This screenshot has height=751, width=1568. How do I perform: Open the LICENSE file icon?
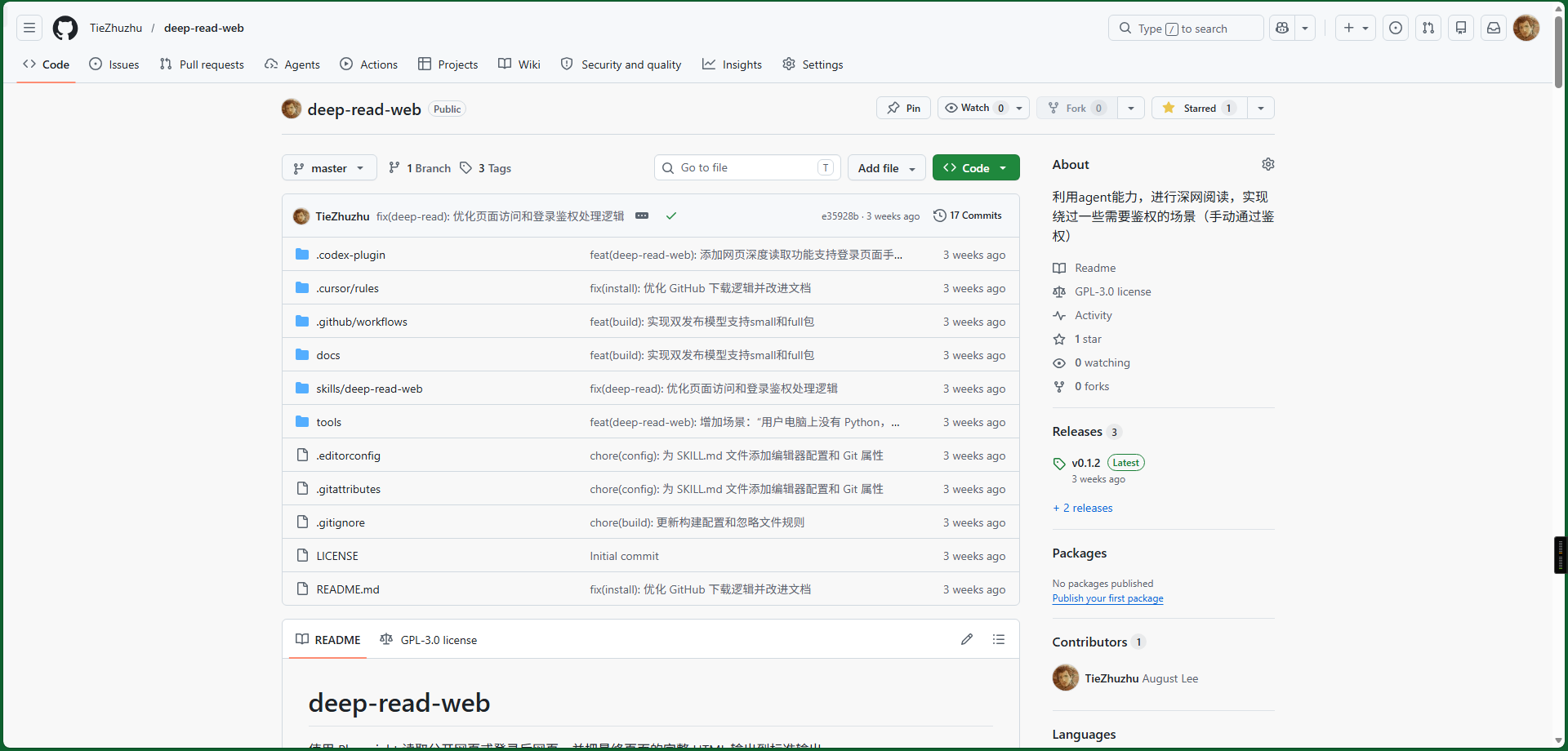302,556
